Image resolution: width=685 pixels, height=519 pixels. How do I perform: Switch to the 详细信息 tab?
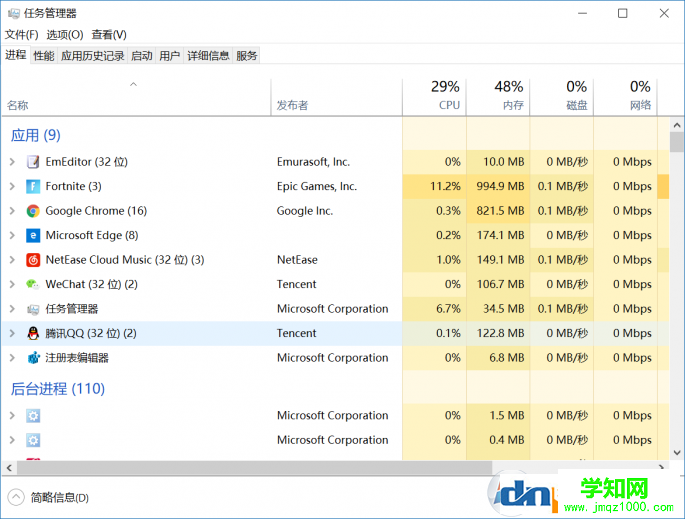click(208, 55)
